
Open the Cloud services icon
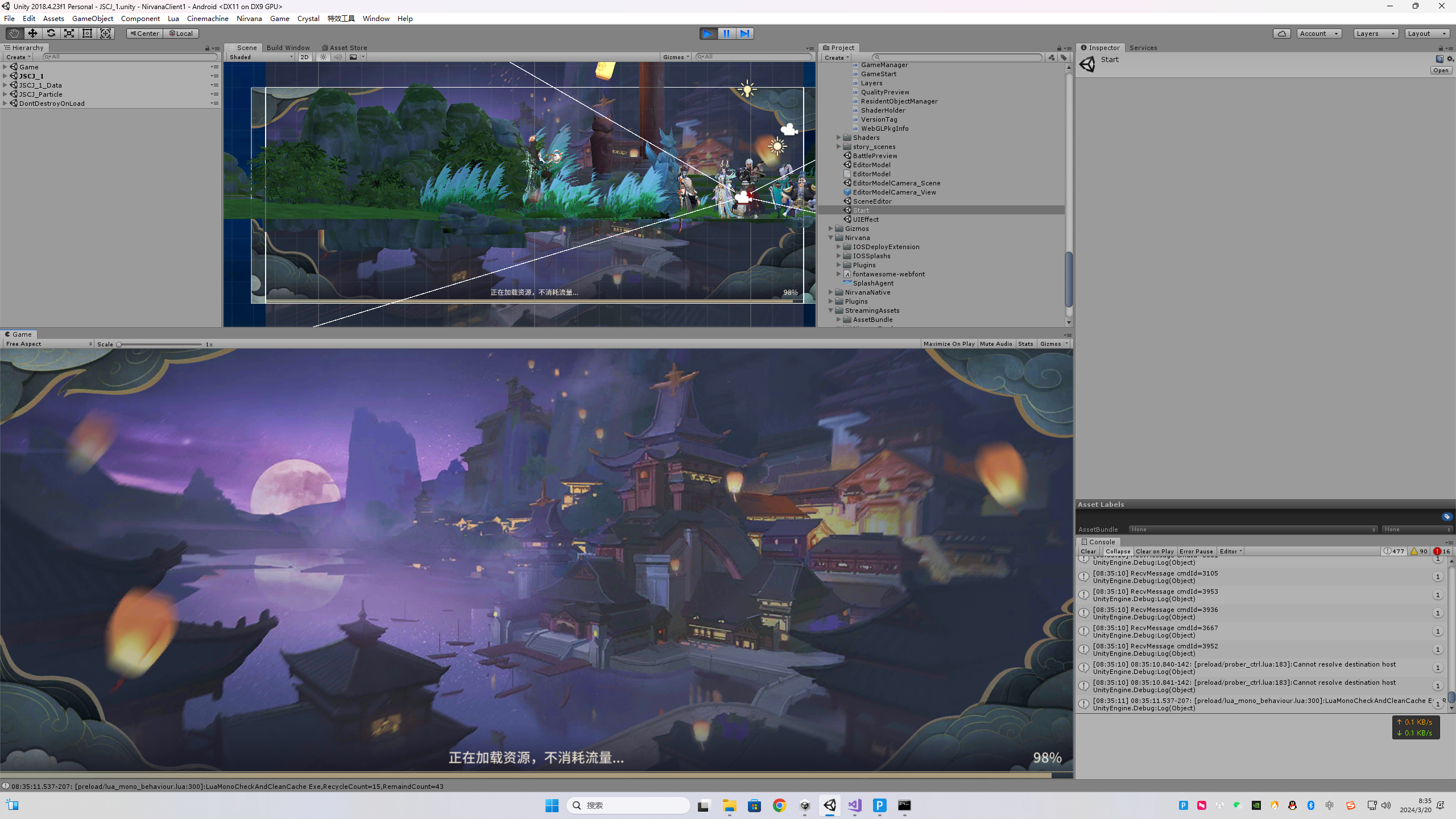point(1281,34)
